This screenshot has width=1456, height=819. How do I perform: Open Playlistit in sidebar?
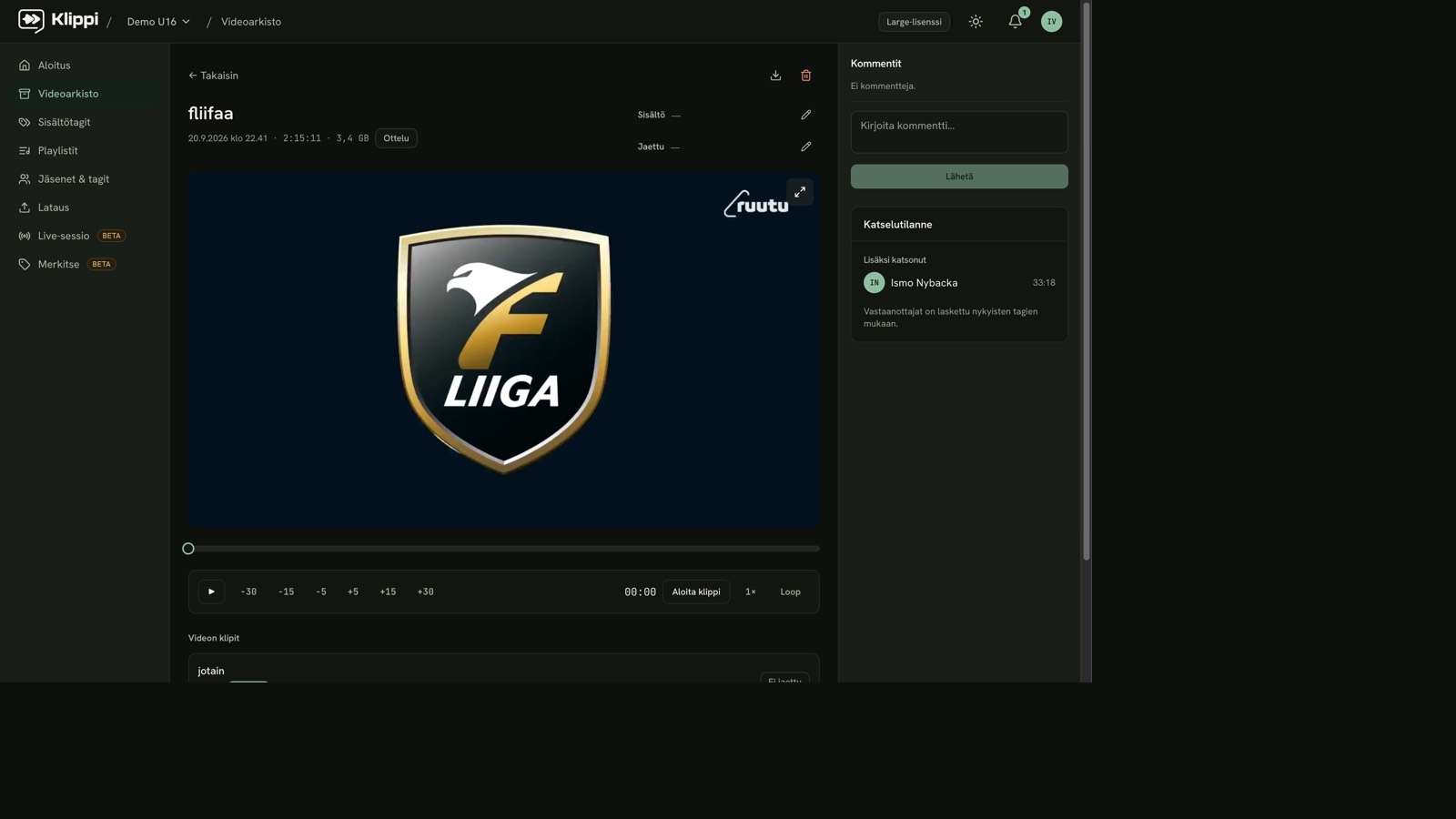click(85, 150)
